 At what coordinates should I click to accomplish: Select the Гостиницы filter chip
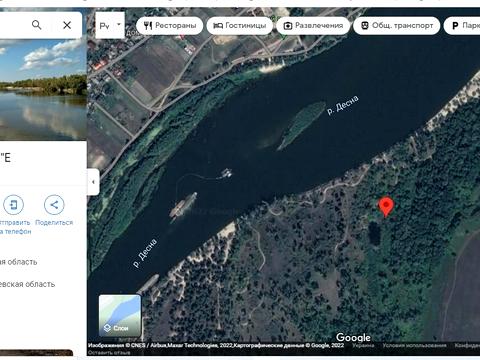coord(240,25)
